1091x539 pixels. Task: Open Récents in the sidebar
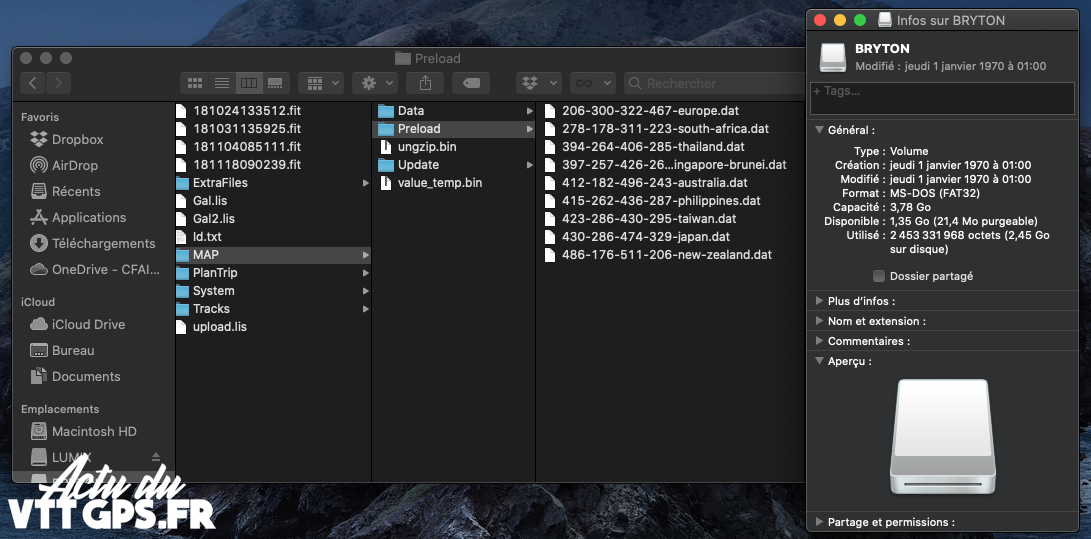(65, 191)
